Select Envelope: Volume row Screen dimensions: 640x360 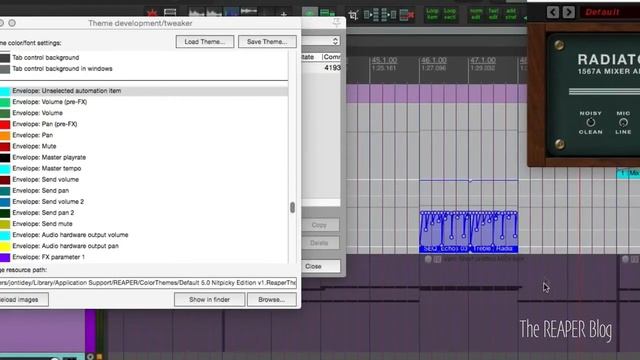click(x=144, y=113)
